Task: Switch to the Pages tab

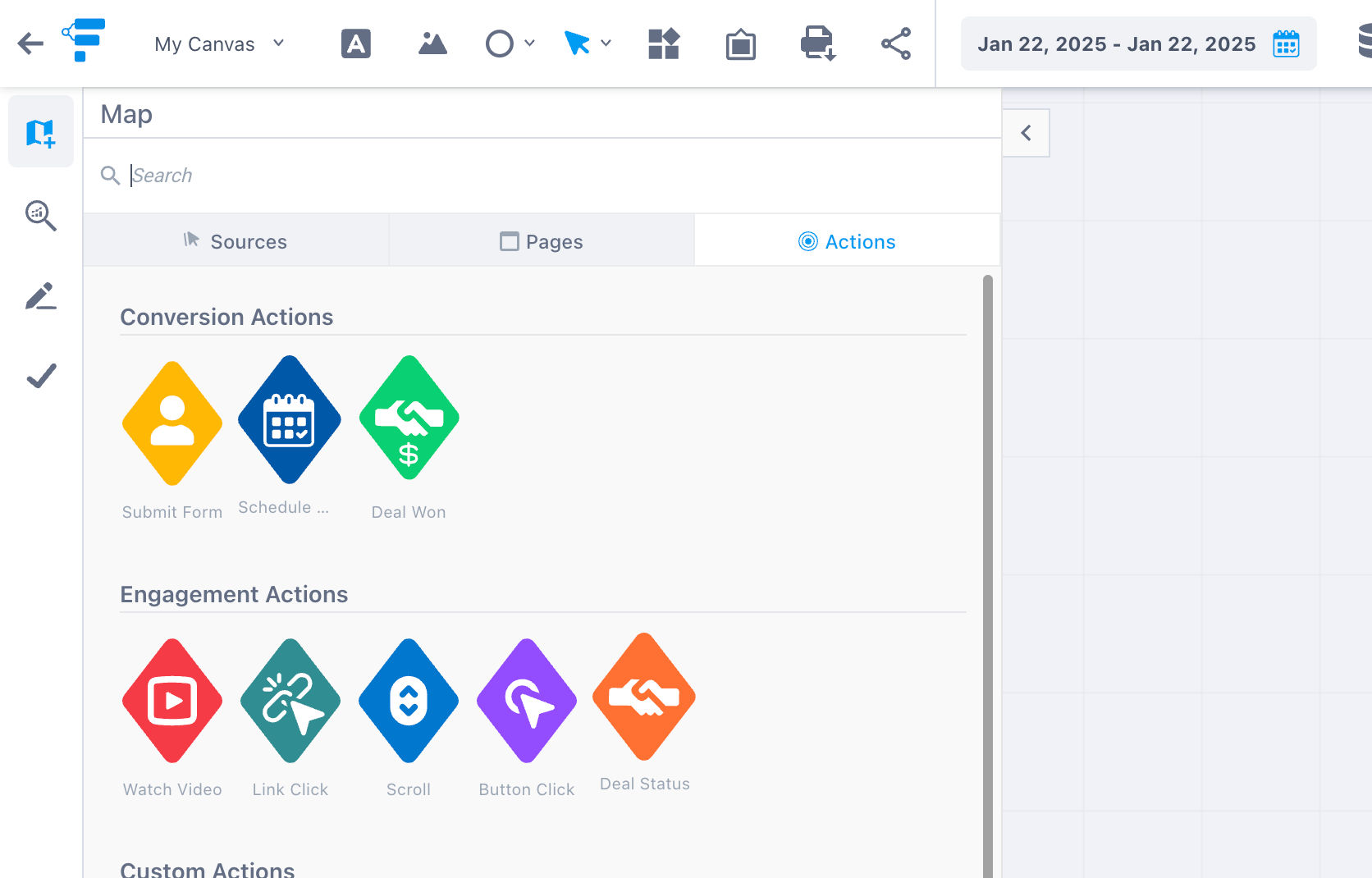Action: 542,241
